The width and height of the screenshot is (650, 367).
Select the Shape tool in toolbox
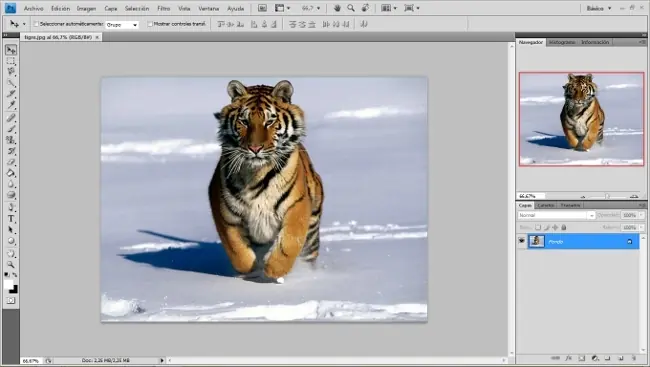pyautogui.click(x=11, y=241)
